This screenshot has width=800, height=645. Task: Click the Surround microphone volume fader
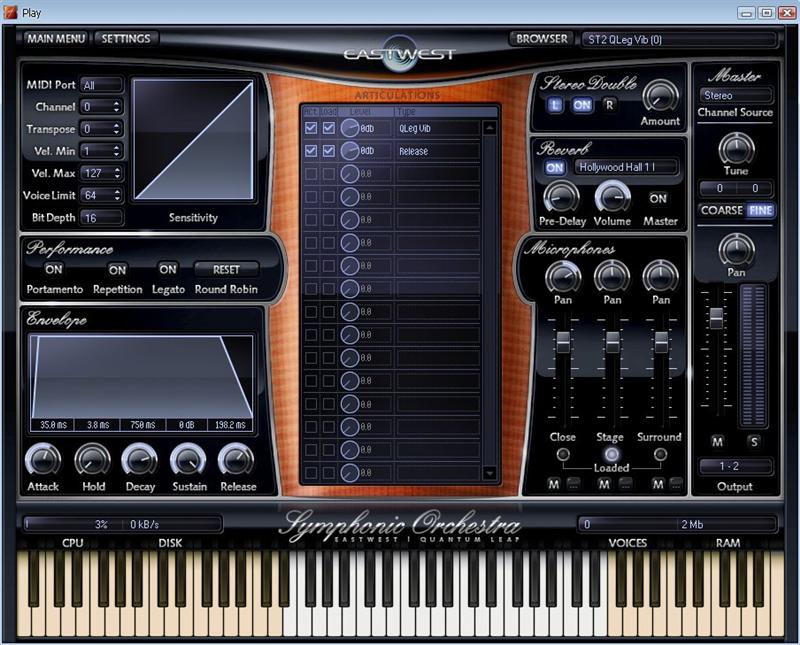click(661, 341)
